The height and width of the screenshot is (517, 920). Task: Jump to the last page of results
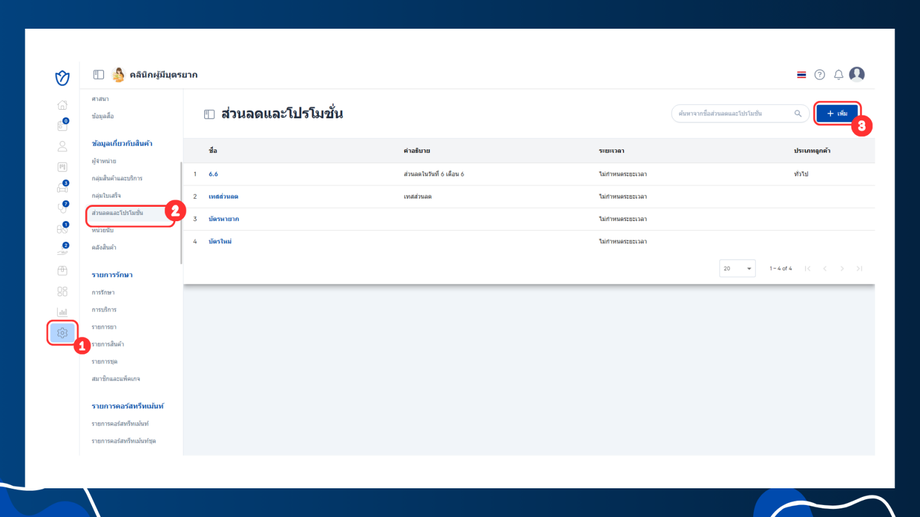click(859, 268)
